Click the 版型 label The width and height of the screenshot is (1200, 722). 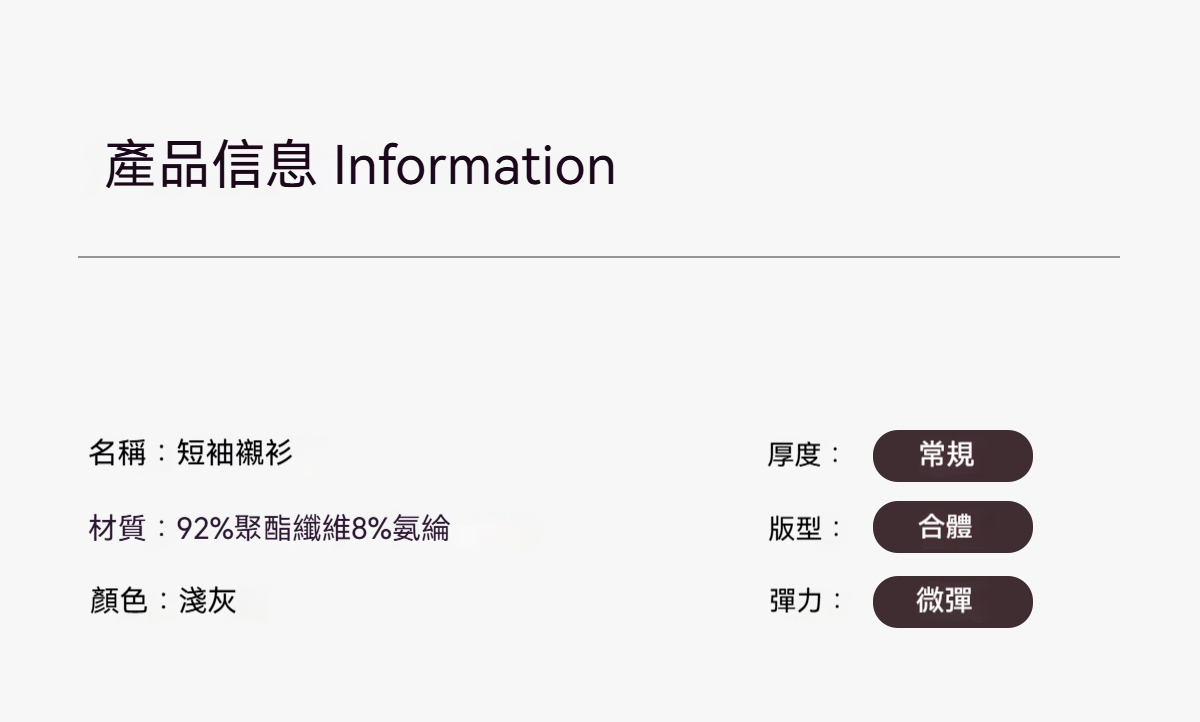(x=794, y=528)
